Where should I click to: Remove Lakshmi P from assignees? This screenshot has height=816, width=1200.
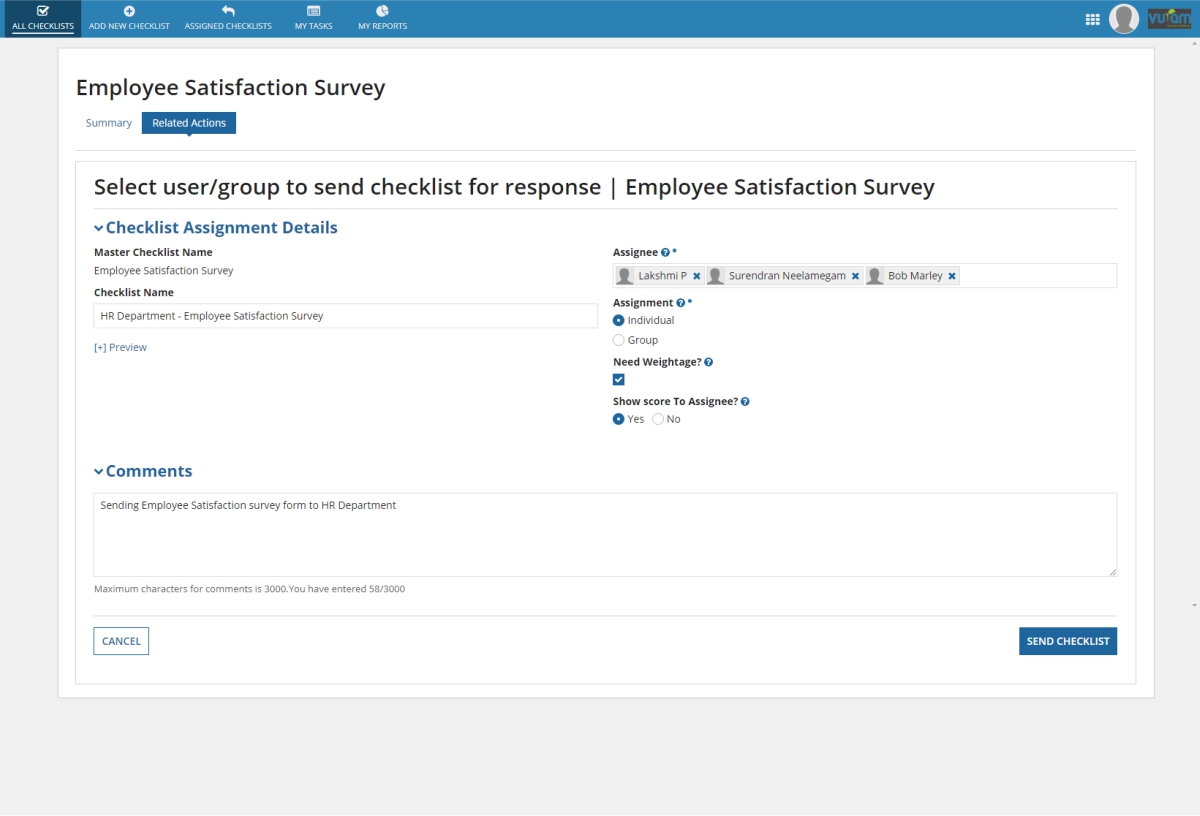pos(697,276)
